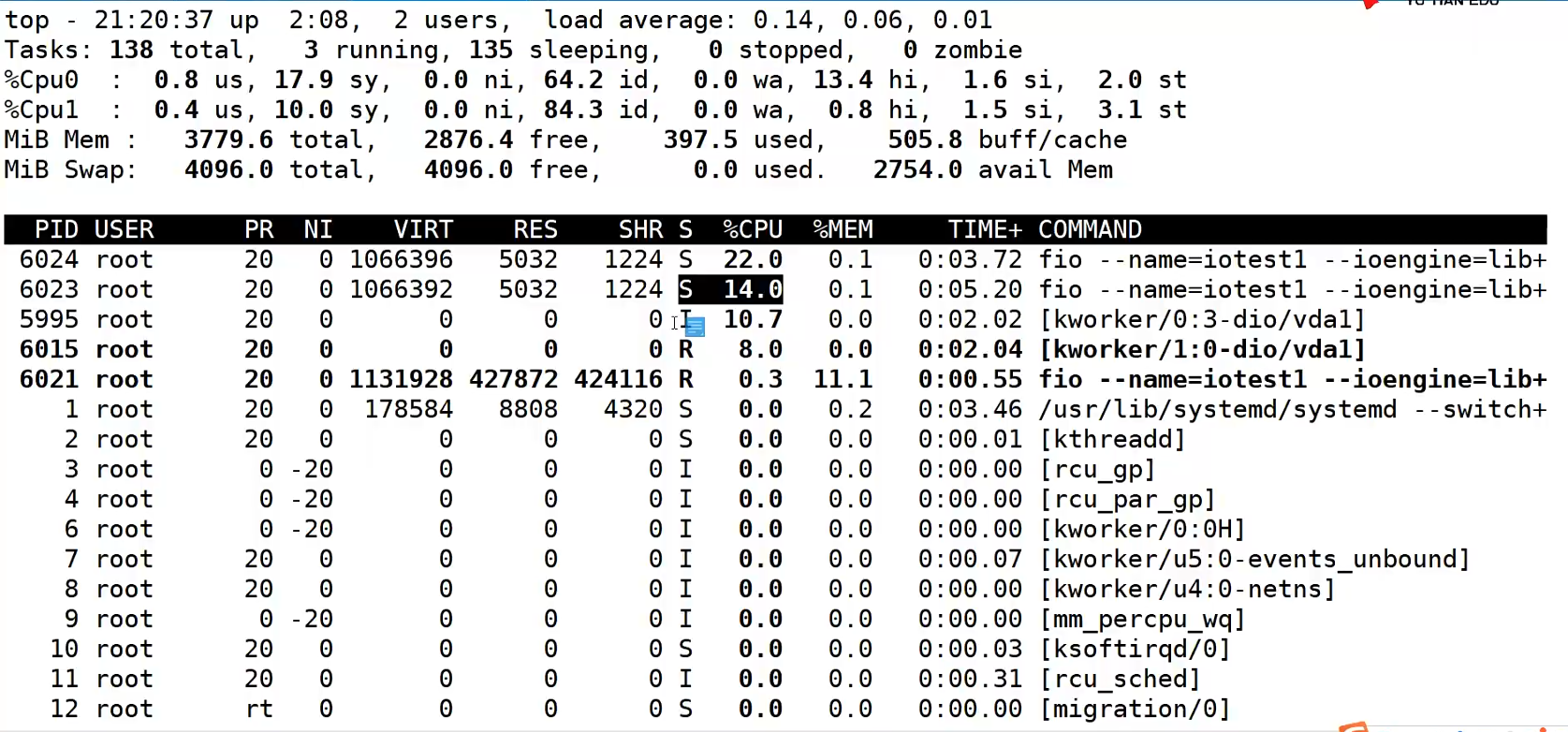Click the 10.7 %CPU value
This screenshot has width=1568, height=732.
[753, 319]
